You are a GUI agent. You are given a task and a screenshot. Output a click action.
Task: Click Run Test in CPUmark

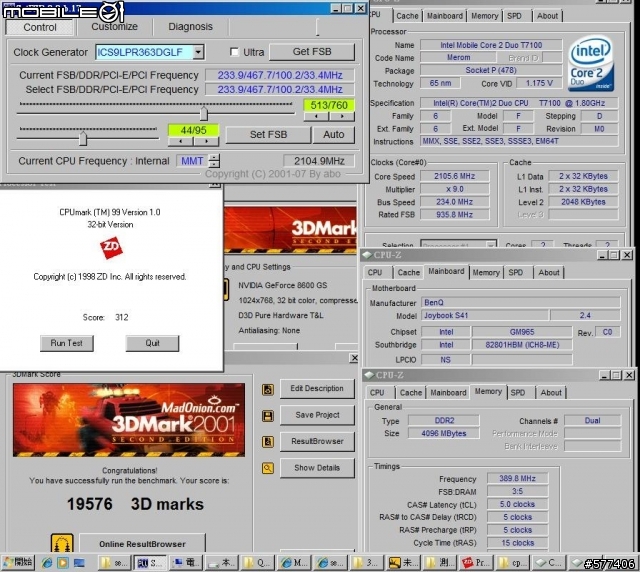point(67,343)
